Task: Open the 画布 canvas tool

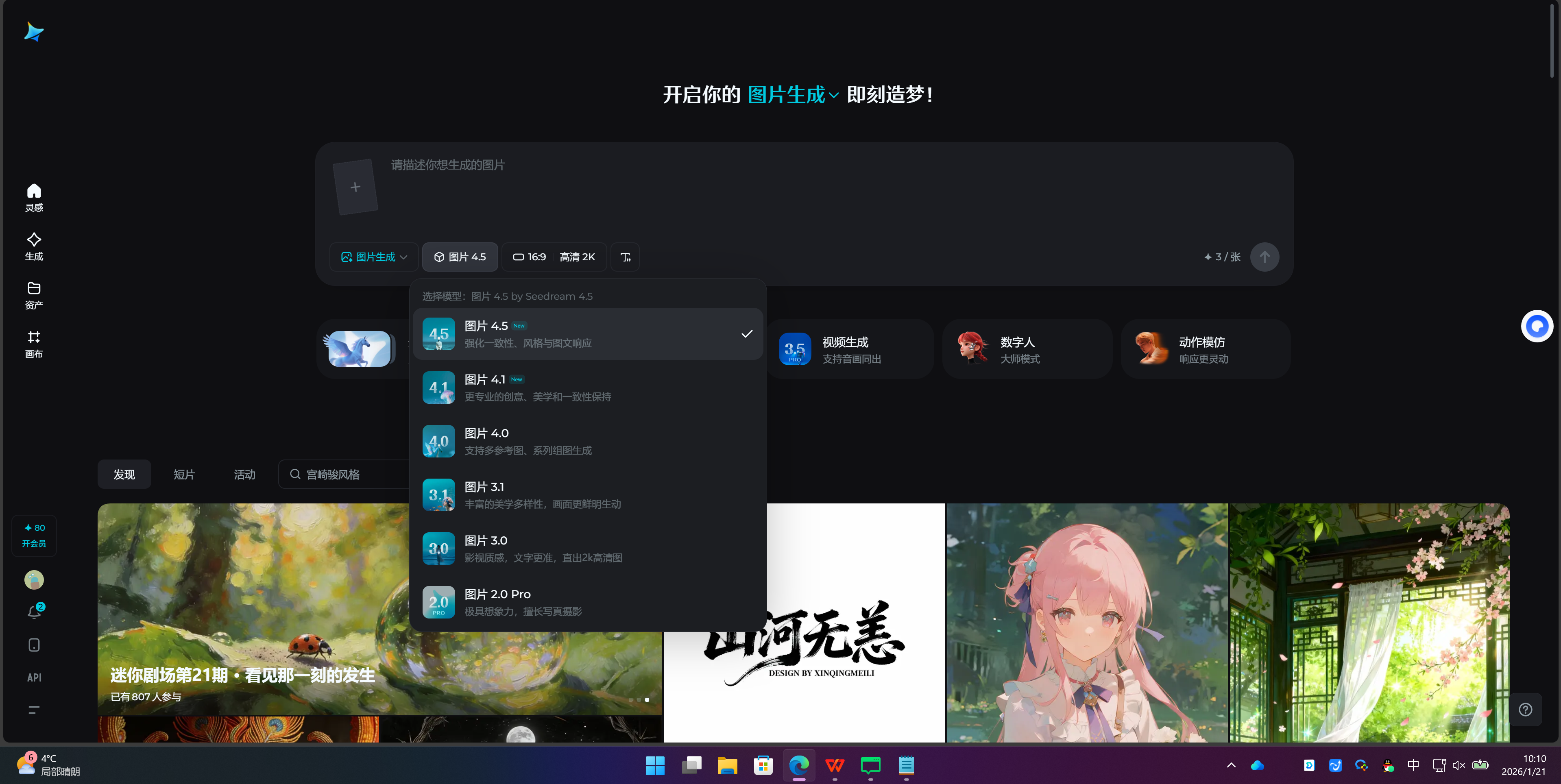Action: tap(33, 344)
